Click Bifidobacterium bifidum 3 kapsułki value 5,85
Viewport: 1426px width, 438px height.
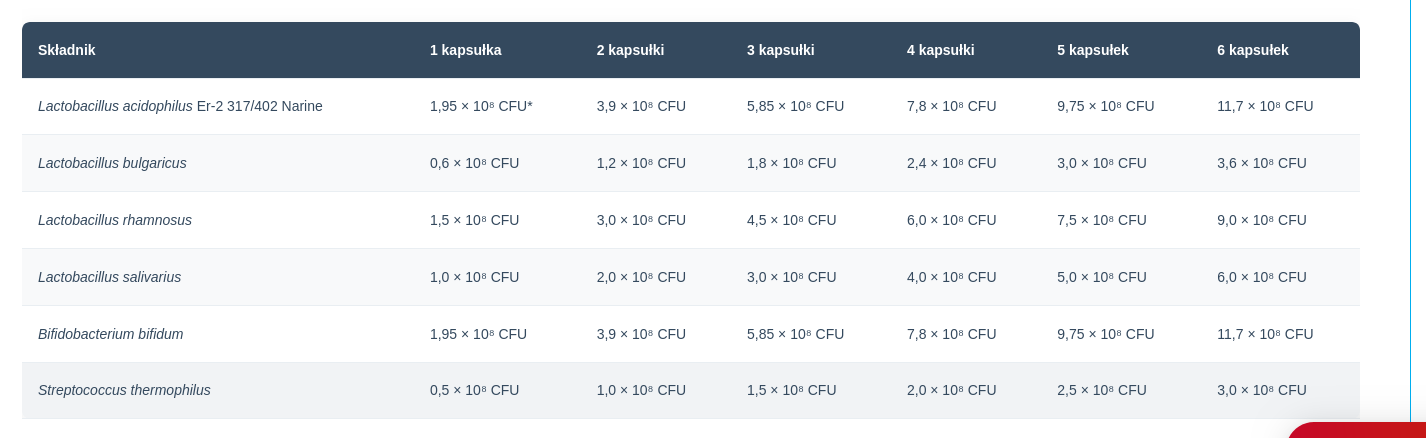pos(796,334)
